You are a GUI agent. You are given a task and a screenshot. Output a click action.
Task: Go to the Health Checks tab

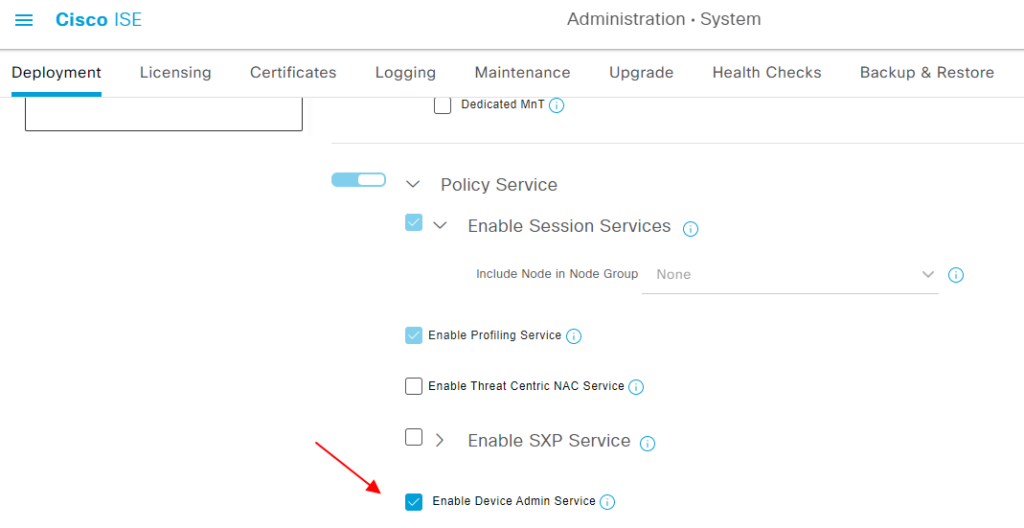(766, 72)
